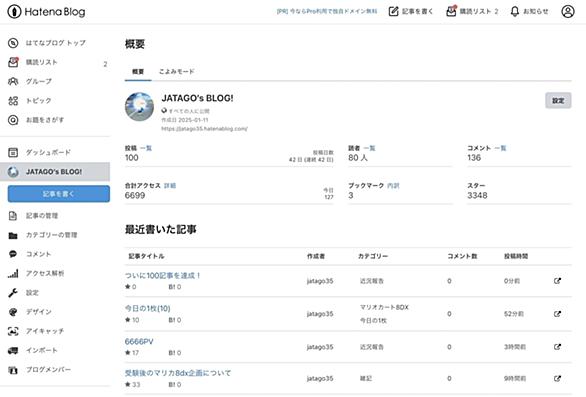
Task: Click the アクセス解析 bar chart icon
Action: click(13, 274)
